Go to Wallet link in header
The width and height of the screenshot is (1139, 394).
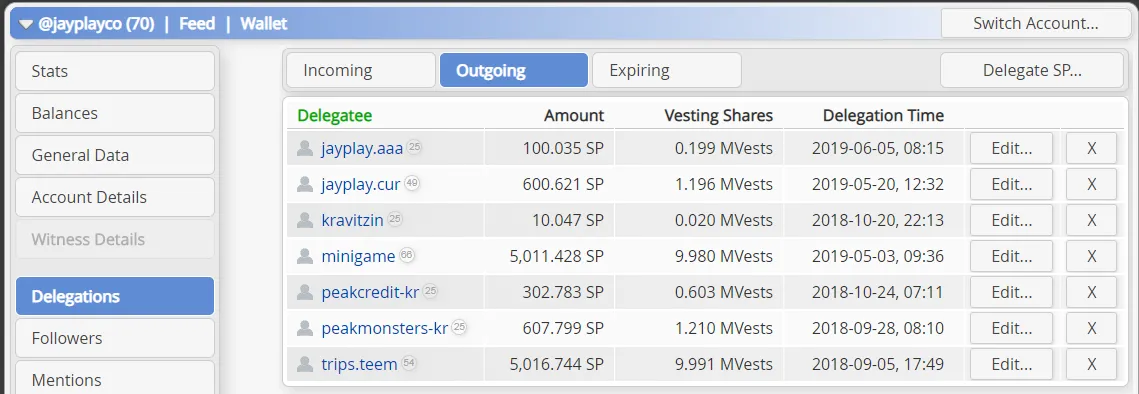264,23
